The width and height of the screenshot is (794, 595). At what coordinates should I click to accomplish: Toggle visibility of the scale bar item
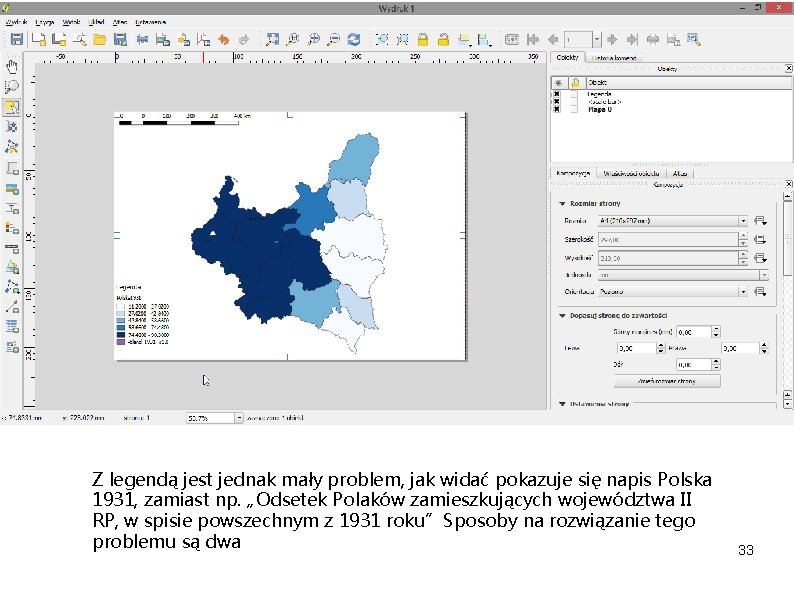pyautogui.click(x=556, y=101)
